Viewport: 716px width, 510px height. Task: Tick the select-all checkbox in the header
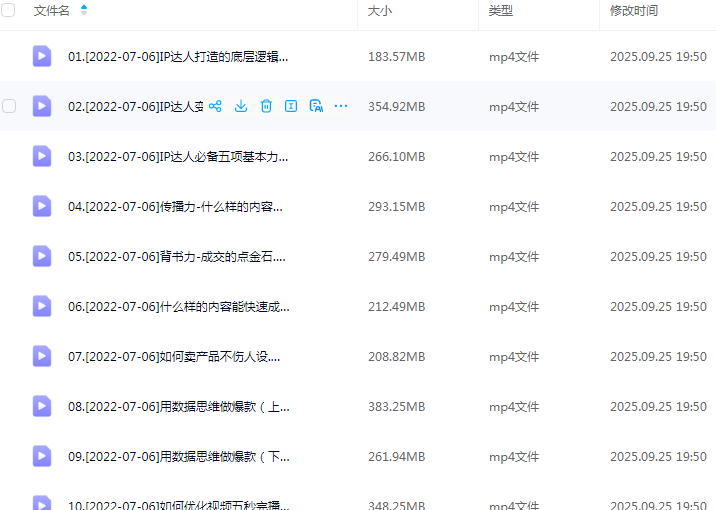(9, 10)
